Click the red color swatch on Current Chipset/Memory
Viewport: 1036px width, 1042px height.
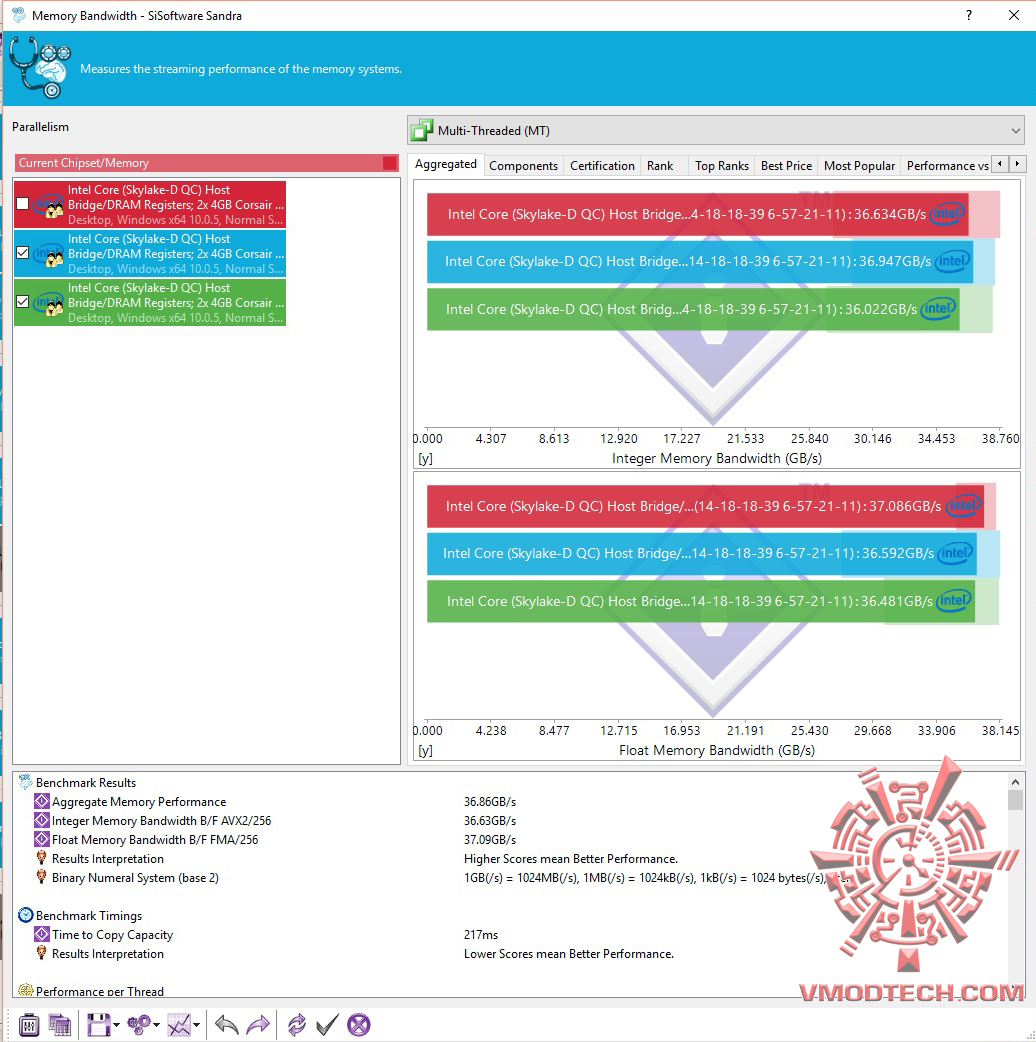[x=390, y=163]
